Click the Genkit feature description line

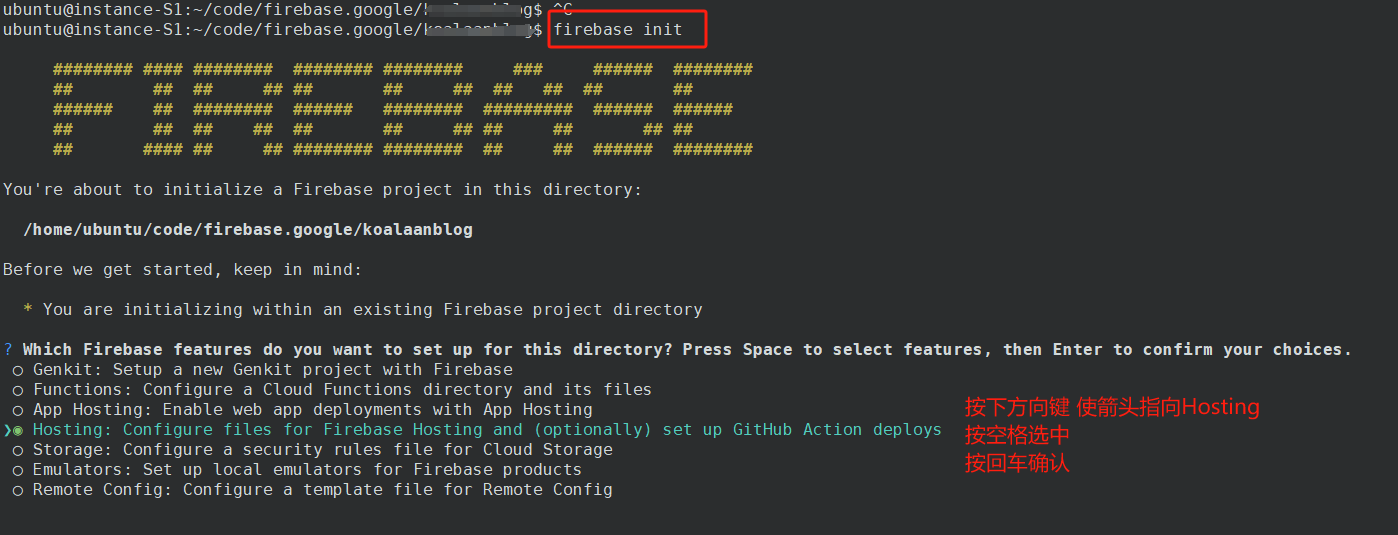pos(272,370)
